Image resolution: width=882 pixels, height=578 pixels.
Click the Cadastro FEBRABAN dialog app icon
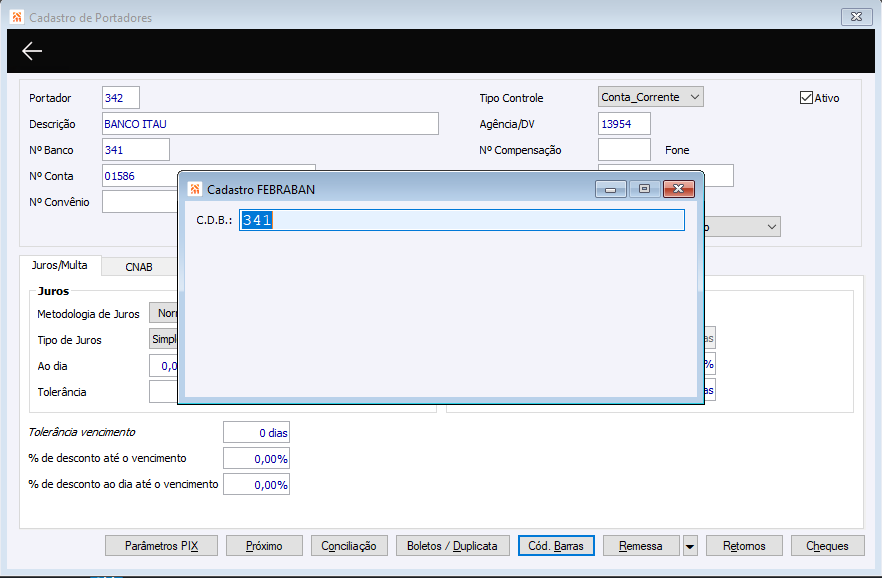pyautogui.click(x=195, y=189)
